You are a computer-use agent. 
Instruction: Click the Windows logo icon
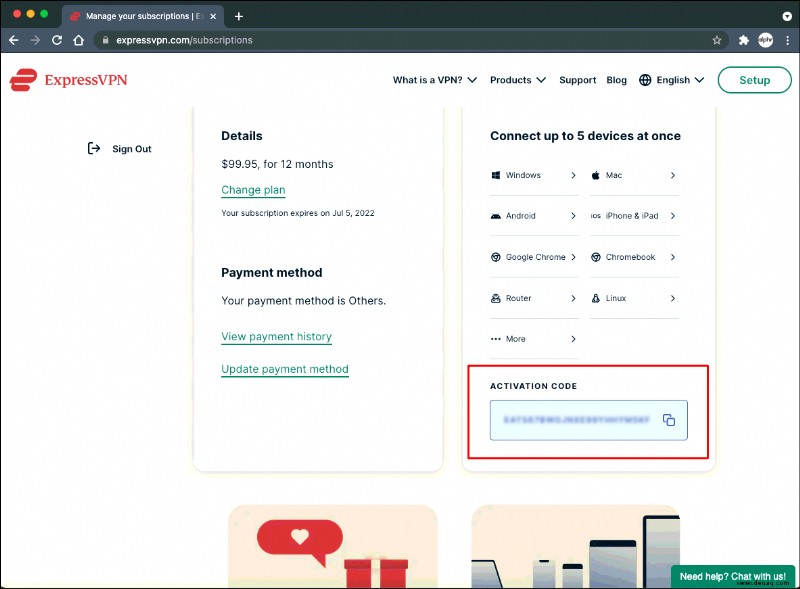[495, 175]
